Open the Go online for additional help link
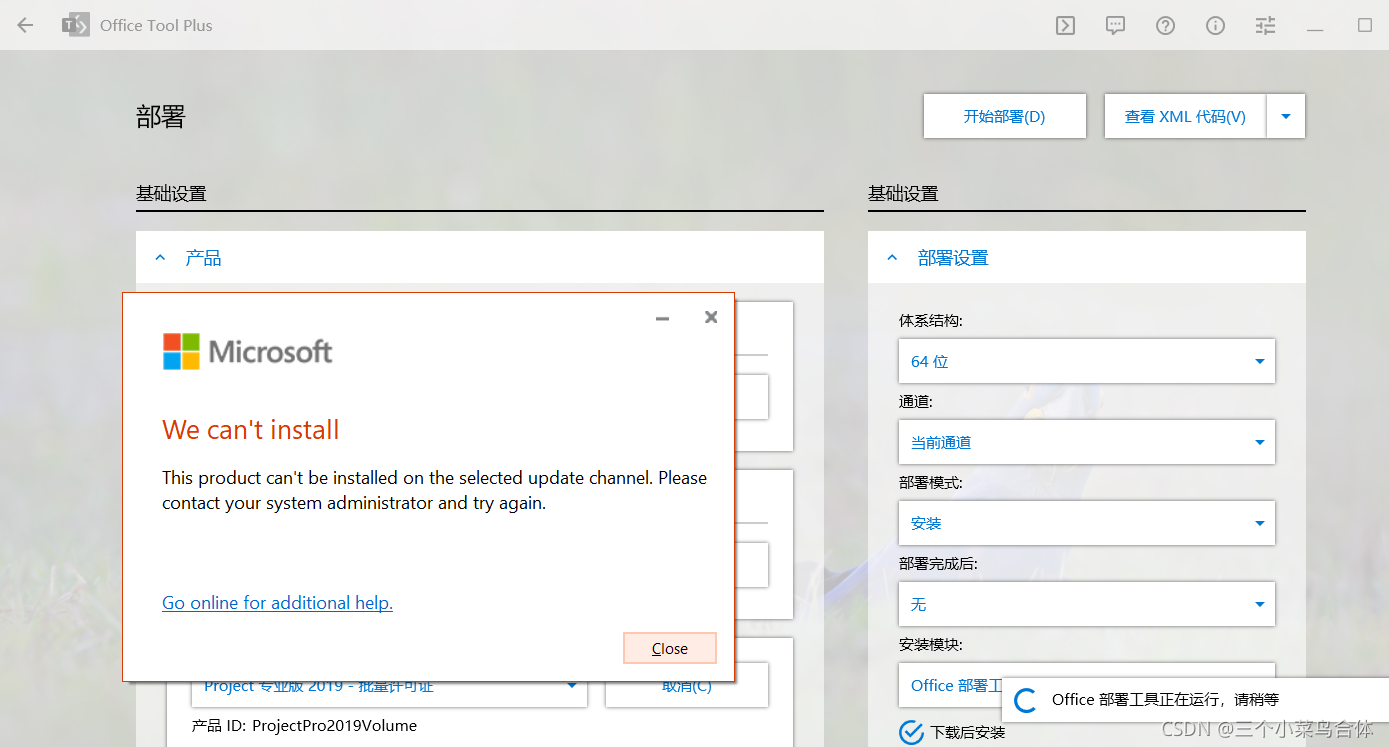Image resolution: width=1389 pixels, height=747 pixels. 277,602
